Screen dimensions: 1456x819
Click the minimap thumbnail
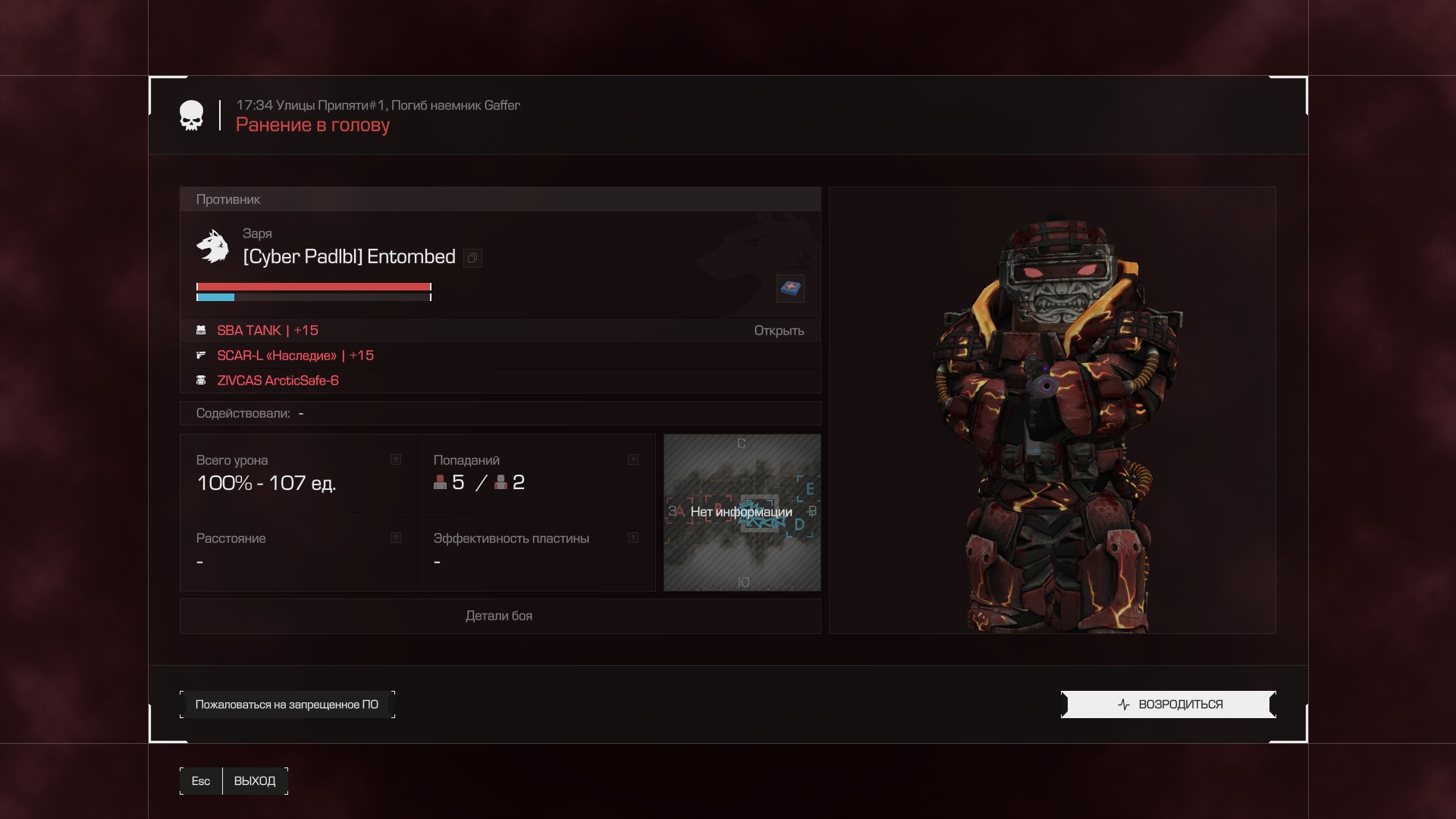click(x=742, y=513)
